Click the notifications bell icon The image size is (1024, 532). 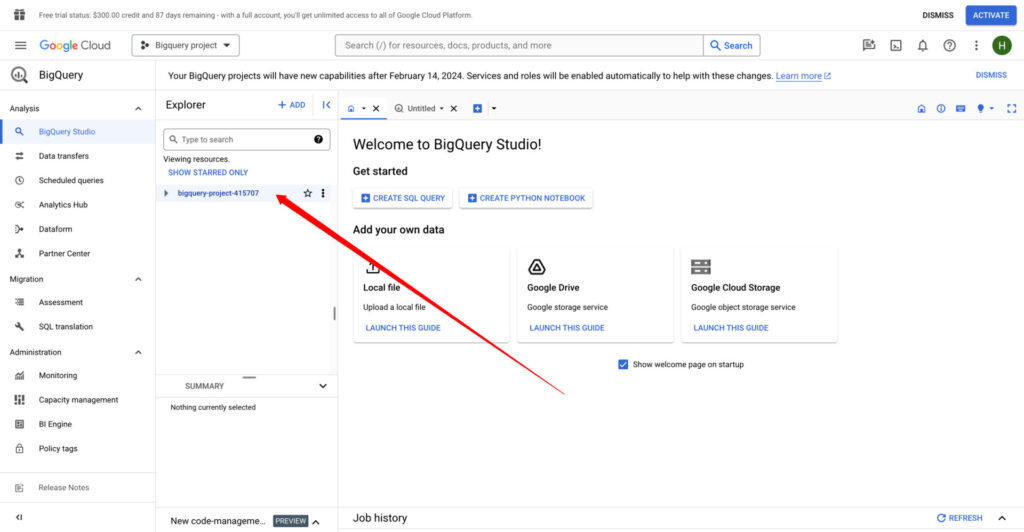click(923, 45)
